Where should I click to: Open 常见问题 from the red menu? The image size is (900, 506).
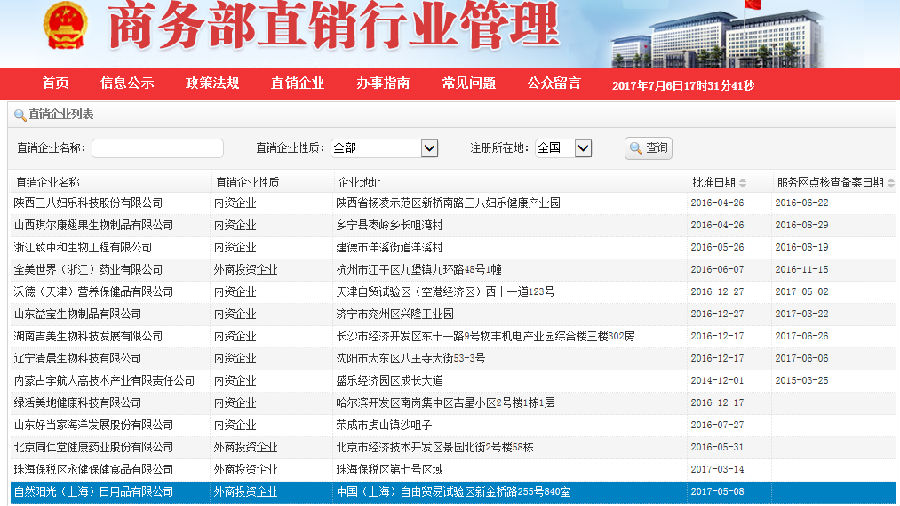(x=469, y=84)
